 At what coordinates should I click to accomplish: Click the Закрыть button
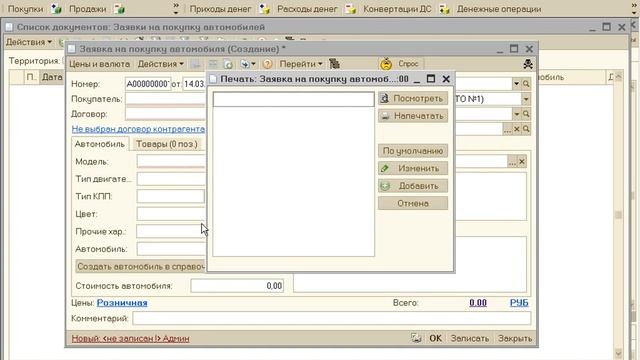pos(514,338)
